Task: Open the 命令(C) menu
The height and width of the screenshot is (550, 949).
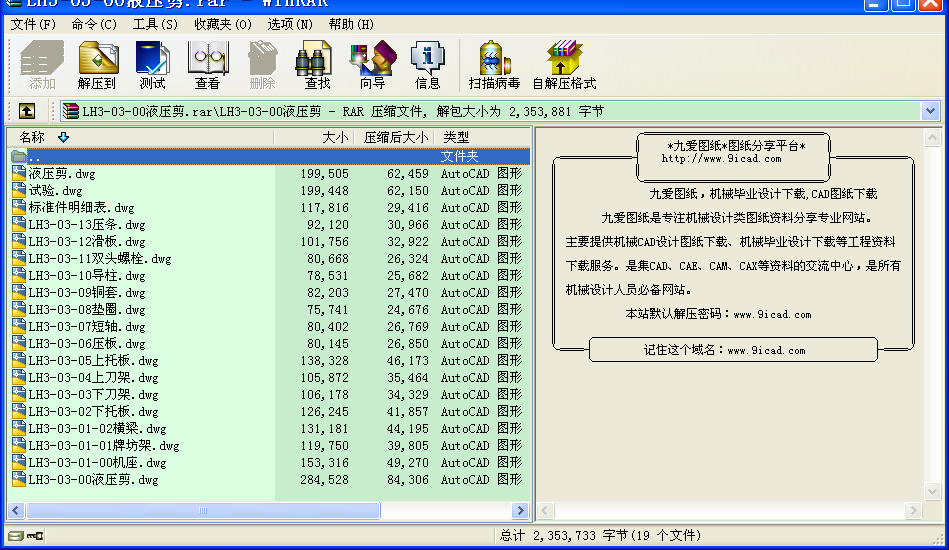Action: pos(94,24)
